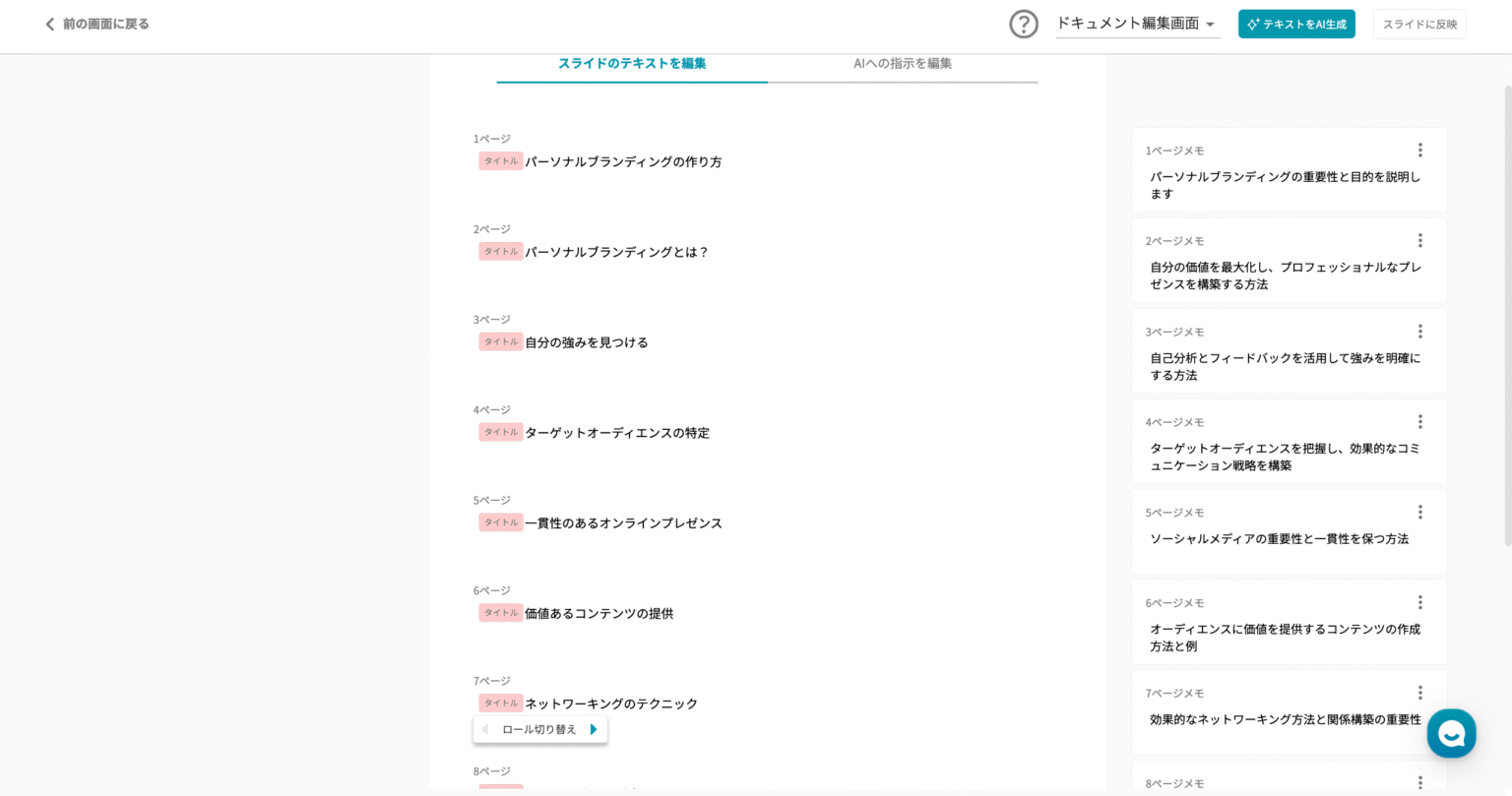Select the スライドのテキストを編集 tab

[x=632, y=64]
